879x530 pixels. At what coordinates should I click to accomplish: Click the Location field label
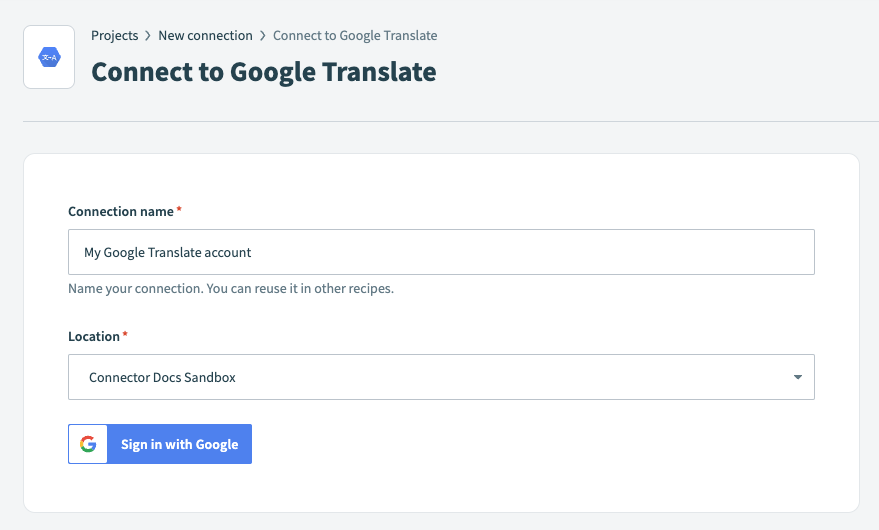click(x=93, y=336)
